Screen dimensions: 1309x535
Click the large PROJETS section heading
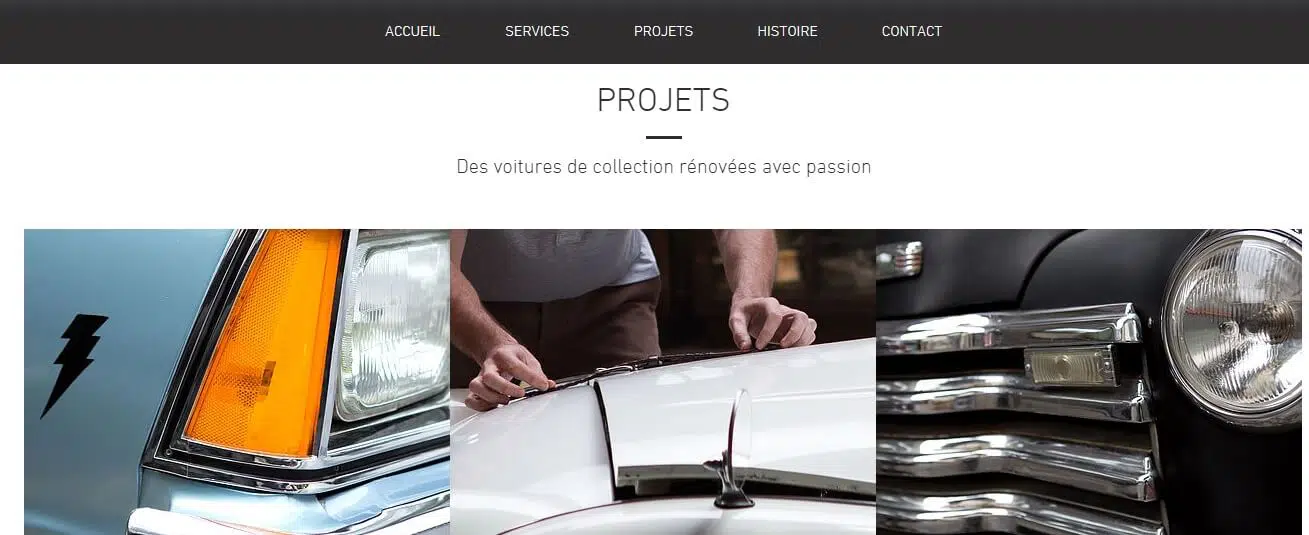point(663,100)
